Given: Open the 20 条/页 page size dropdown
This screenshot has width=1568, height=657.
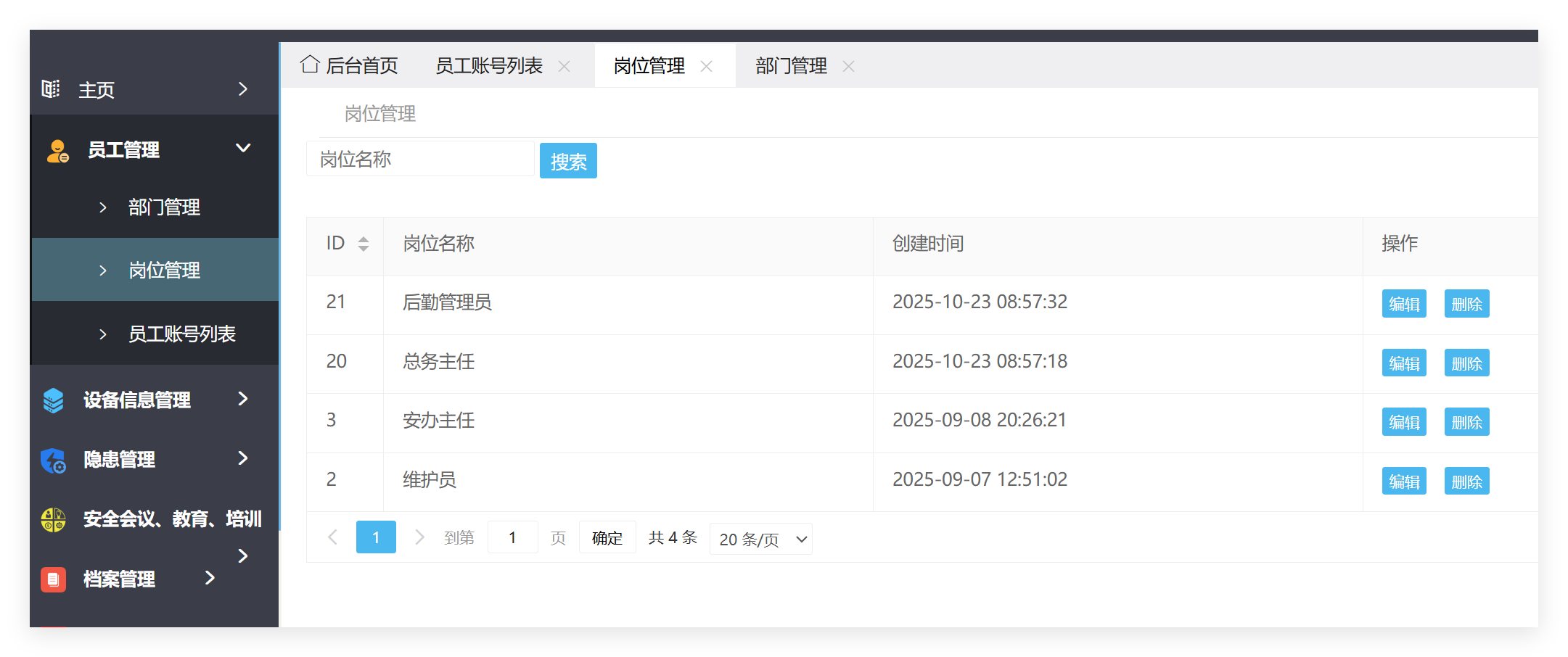Looking at the screenshot, I should pos(760,539).
